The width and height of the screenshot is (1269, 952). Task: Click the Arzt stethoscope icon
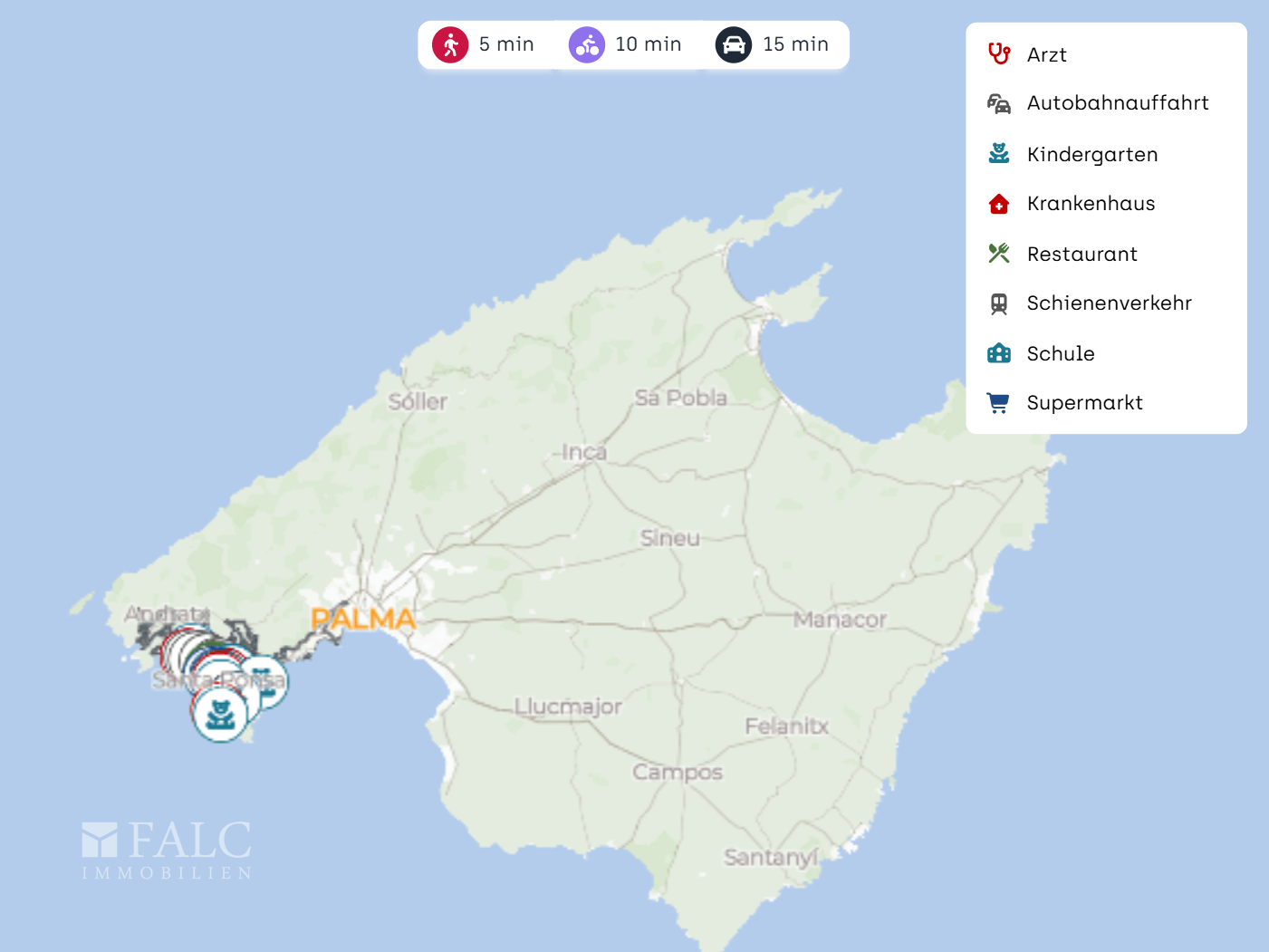click(998, 54)
